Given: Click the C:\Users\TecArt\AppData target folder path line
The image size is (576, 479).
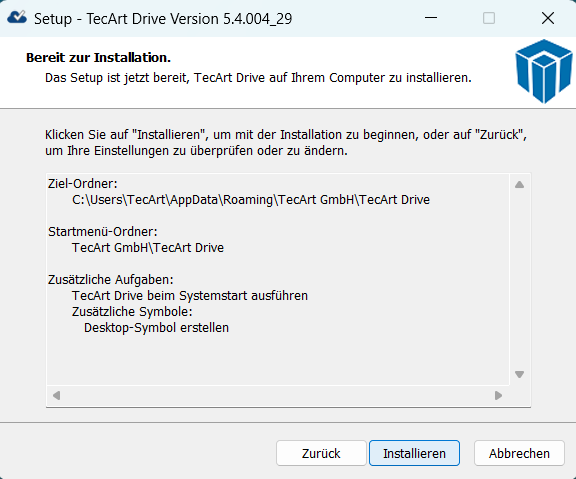Looking at the screenshot, I should tap(251, 200).
